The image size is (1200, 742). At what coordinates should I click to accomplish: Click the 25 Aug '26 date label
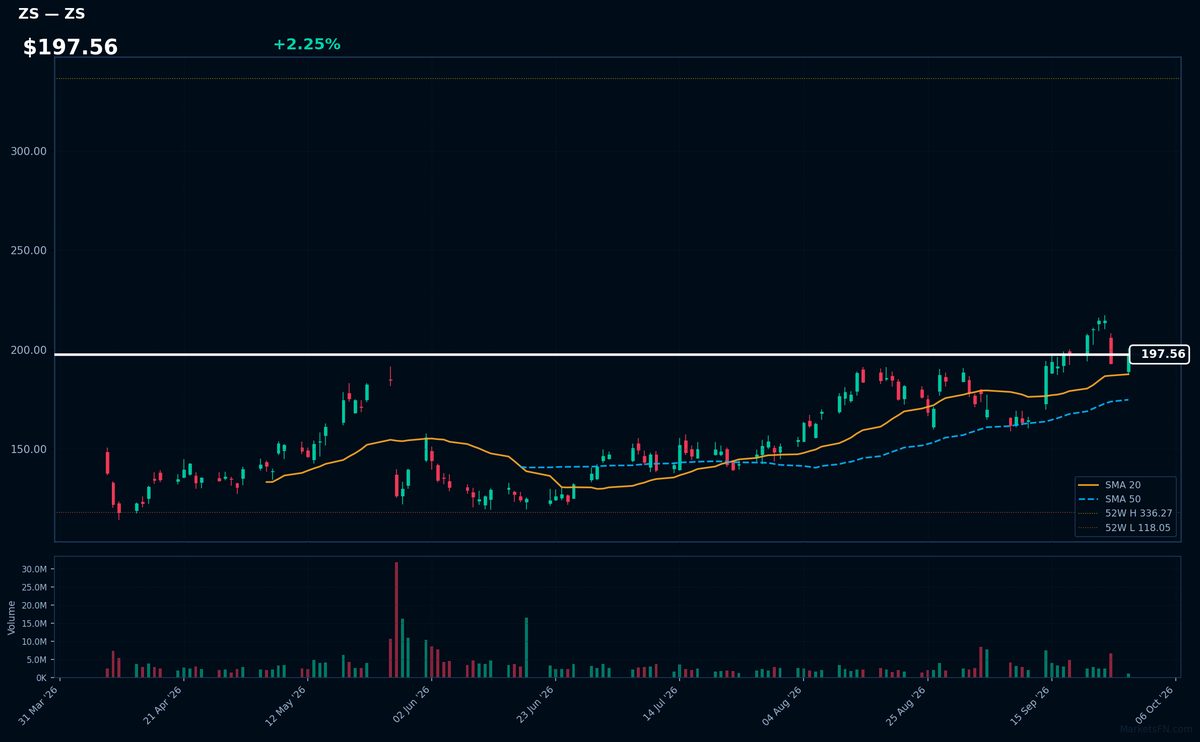[907, 705]
